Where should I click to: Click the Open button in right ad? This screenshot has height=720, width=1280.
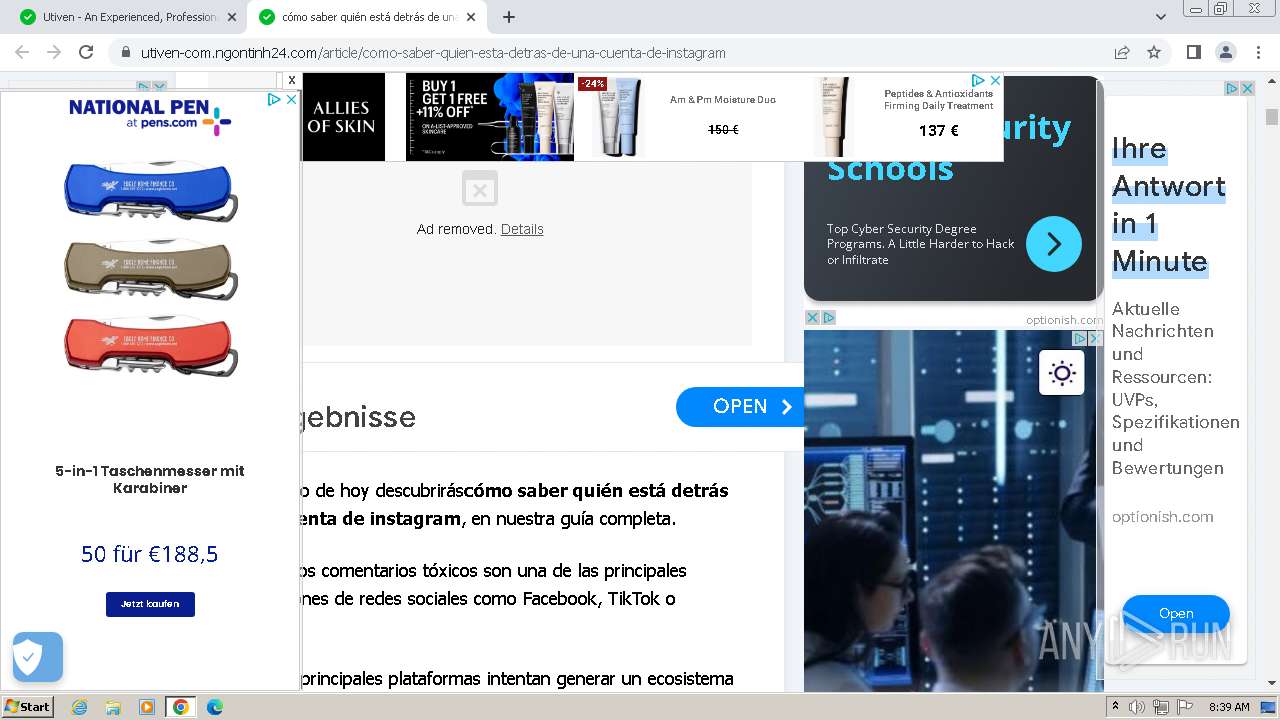1176,613
